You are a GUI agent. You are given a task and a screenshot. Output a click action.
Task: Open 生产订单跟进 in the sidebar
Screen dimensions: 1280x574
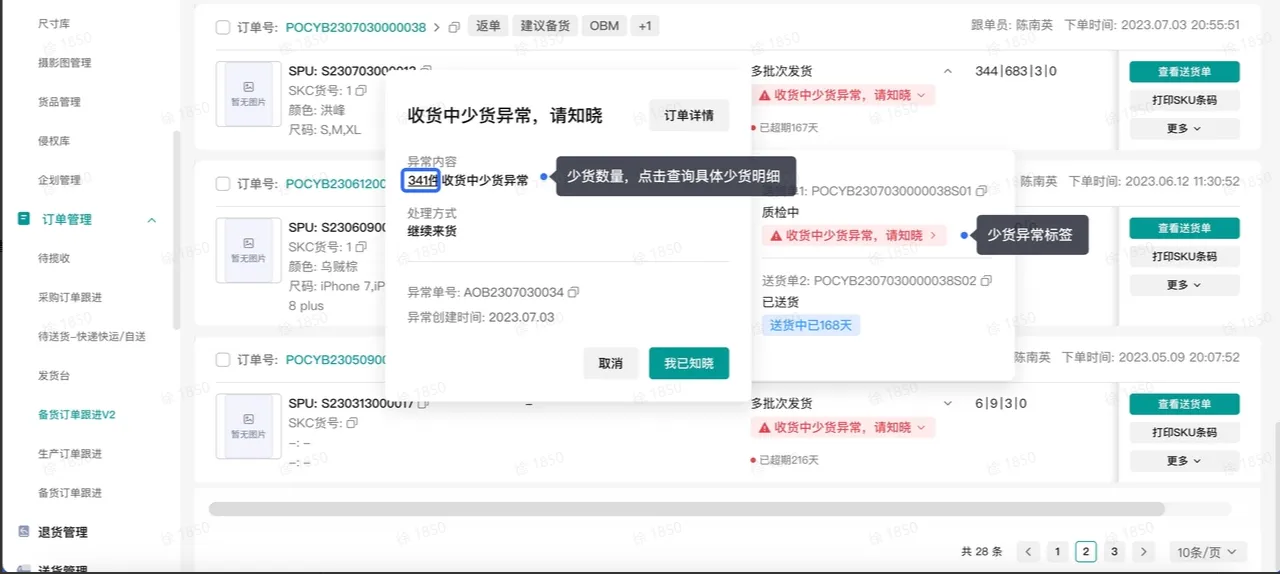pos(70,454)
